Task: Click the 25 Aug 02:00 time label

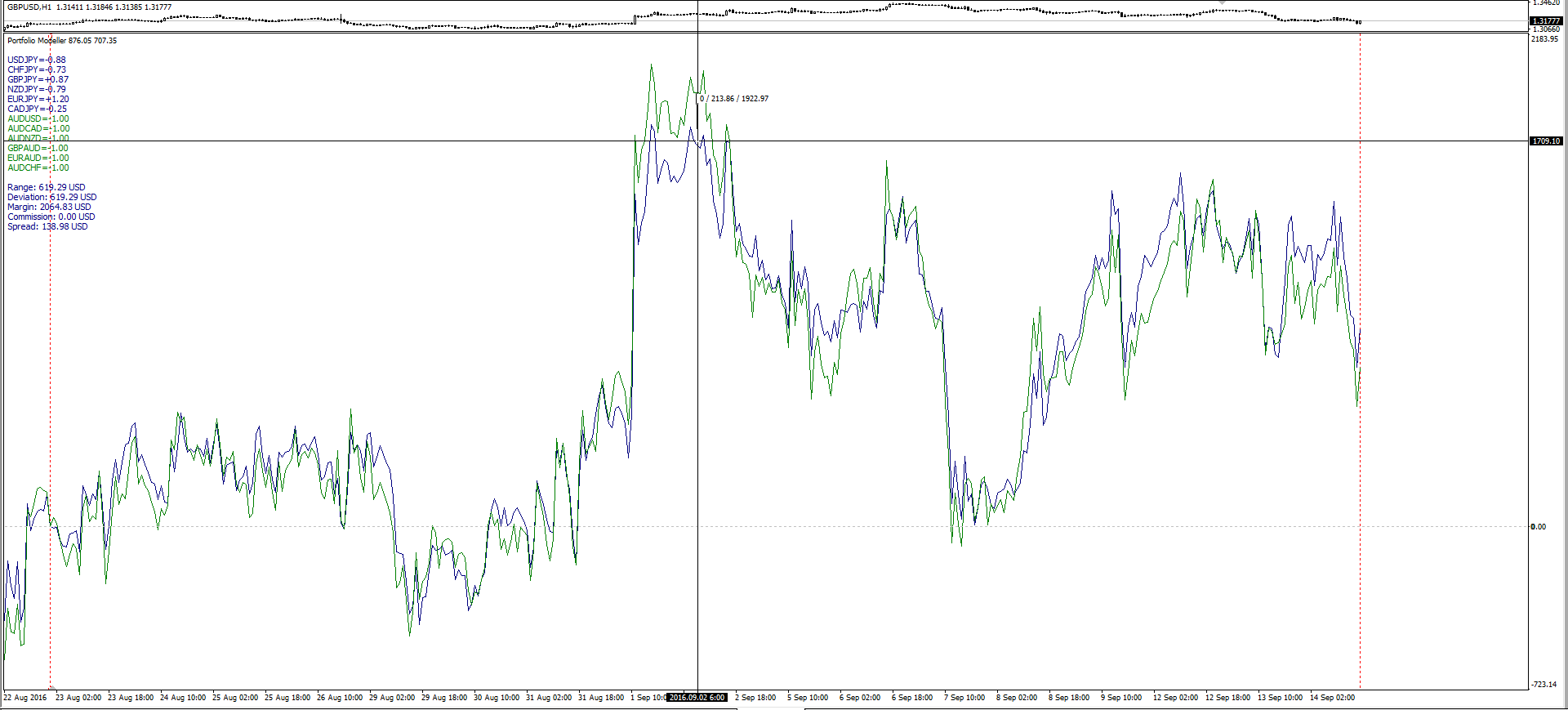Action: 235,698
